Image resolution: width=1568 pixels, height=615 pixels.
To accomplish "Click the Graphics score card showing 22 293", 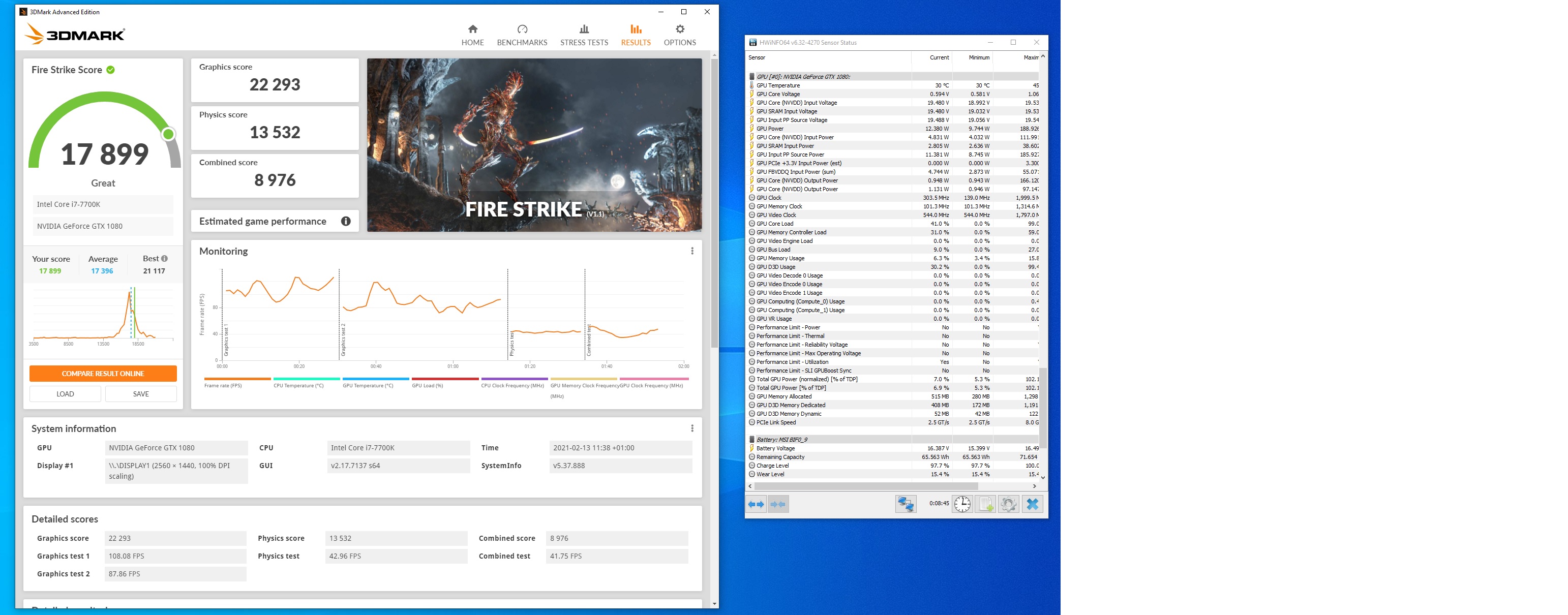I will point(275,80).
